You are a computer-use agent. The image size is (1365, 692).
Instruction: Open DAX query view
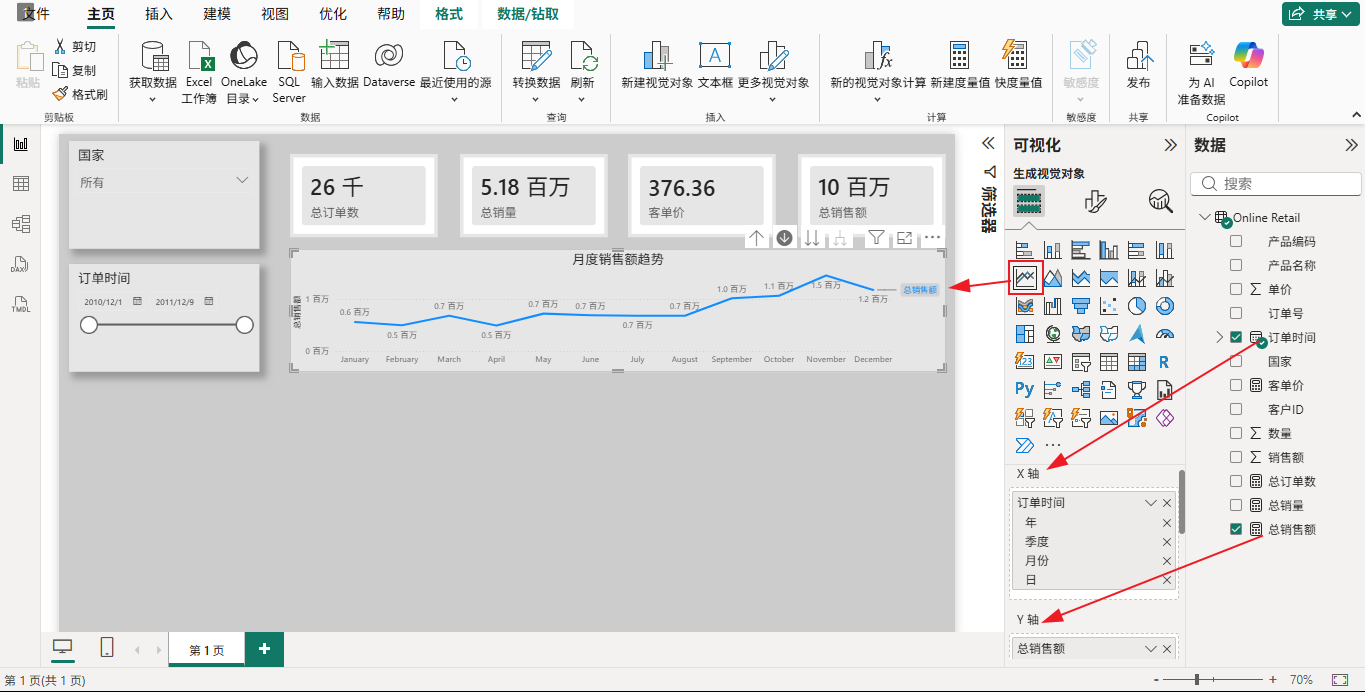click(20, 264)
